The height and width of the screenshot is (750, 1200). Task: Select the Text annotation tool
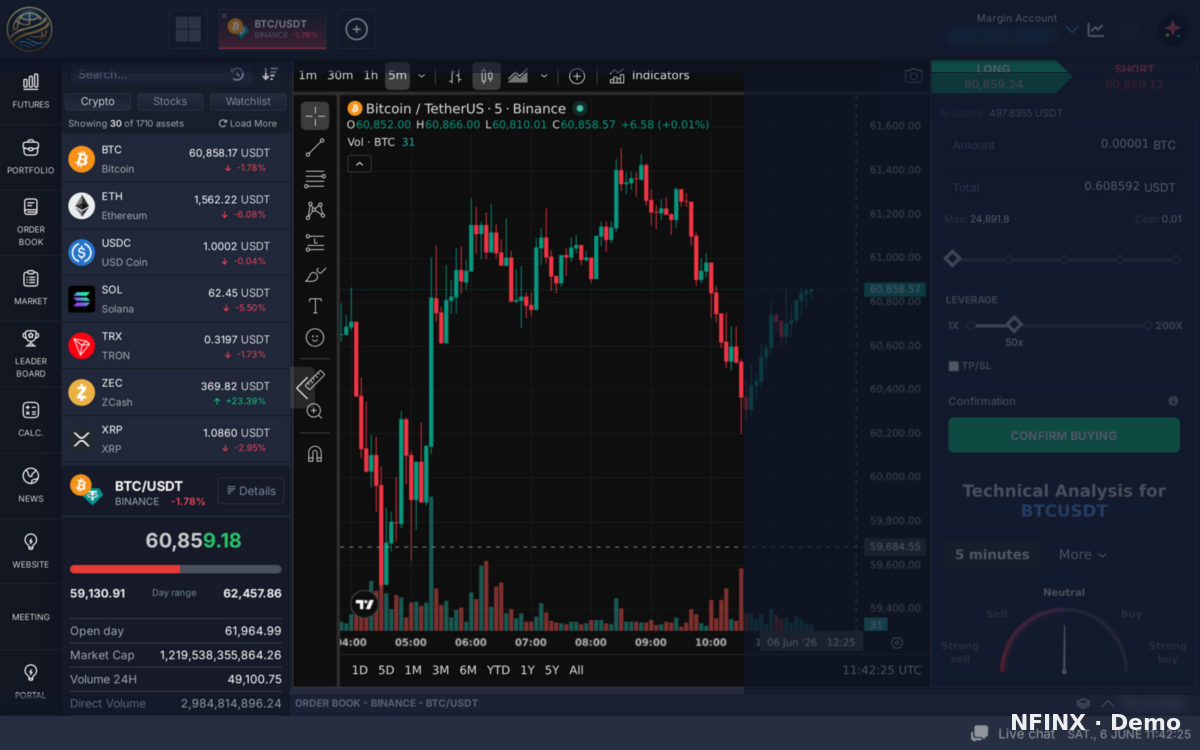coord(315,305)
